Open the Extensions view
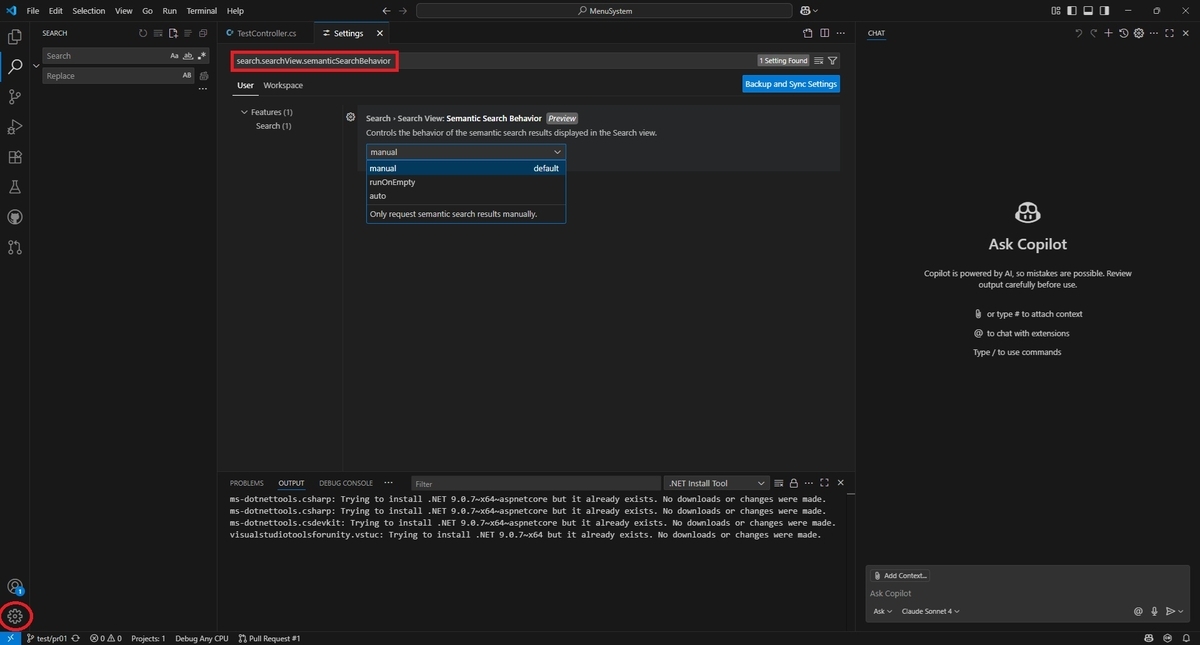This screenshot has width=1200, height=645. [15, 157]
